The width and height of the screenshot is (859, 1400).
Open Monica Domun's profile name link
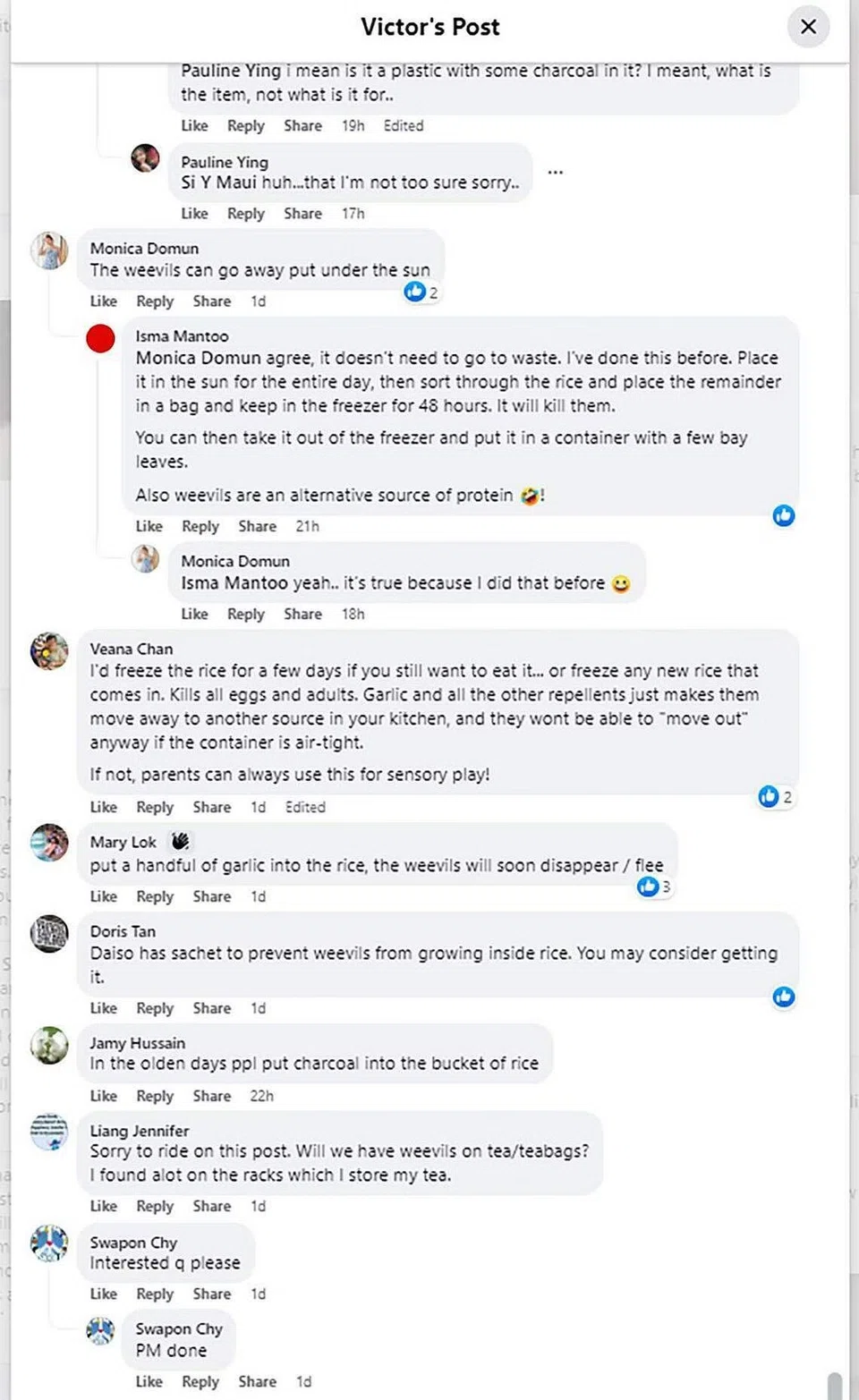(x=144, y=248)
